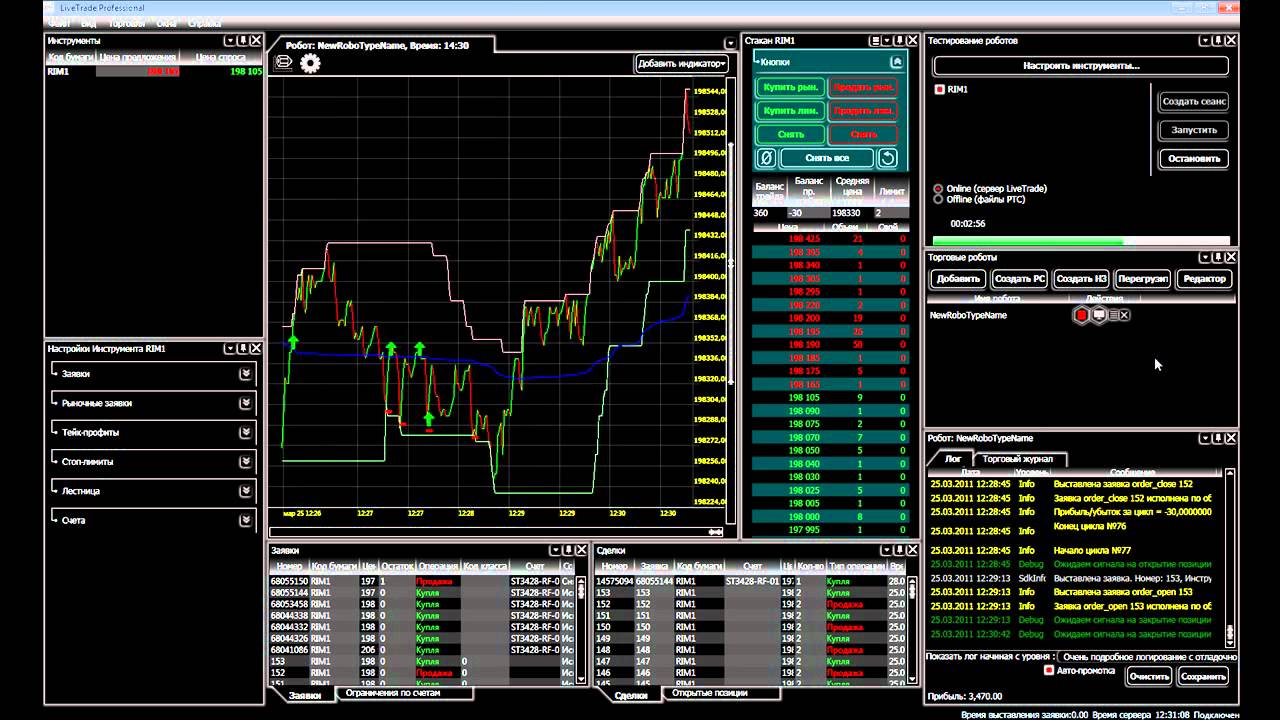This screenshot has height=720, width=1280.
Task: Select Offline (файлы РТС) radio button
Action: coord(938,199)
